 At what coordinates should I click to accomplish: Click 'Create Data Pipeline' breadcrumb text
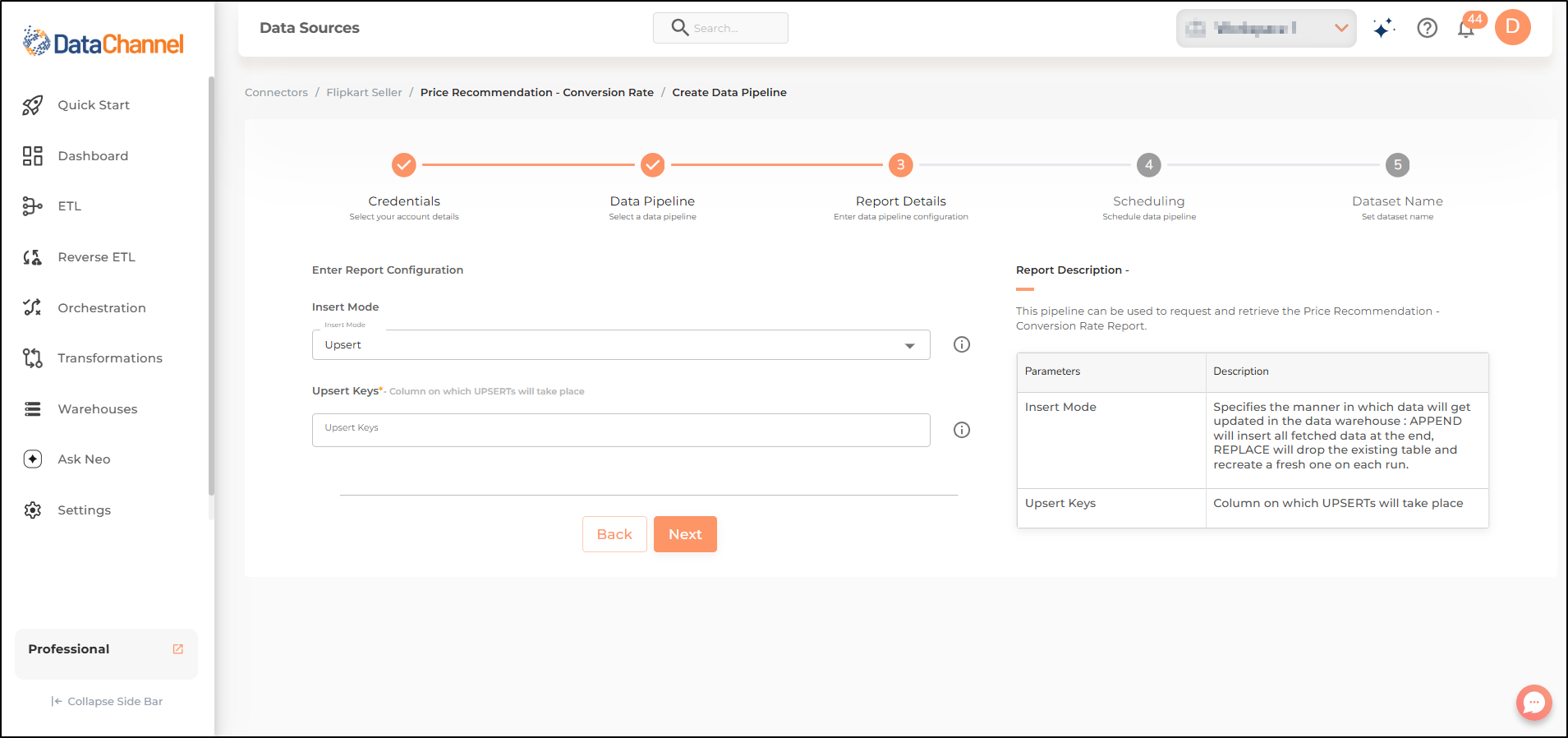pyautogui.click(x=729, y=93)
